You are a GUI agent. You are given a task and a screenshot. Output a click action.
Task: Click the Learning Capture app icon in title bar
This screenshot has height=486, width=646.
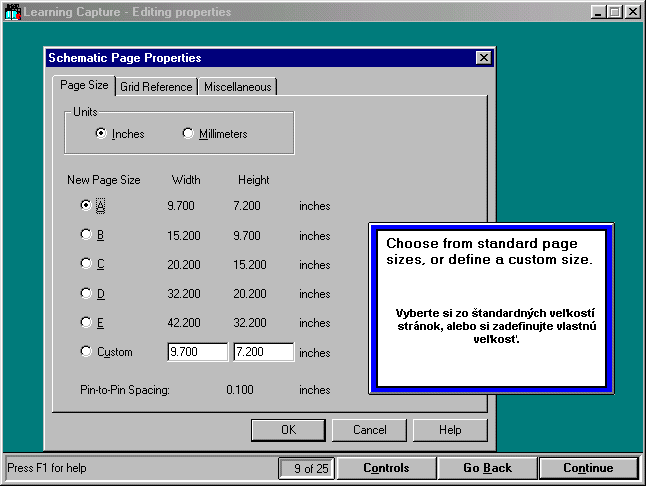pyautogui.click(x=13, y=12)
